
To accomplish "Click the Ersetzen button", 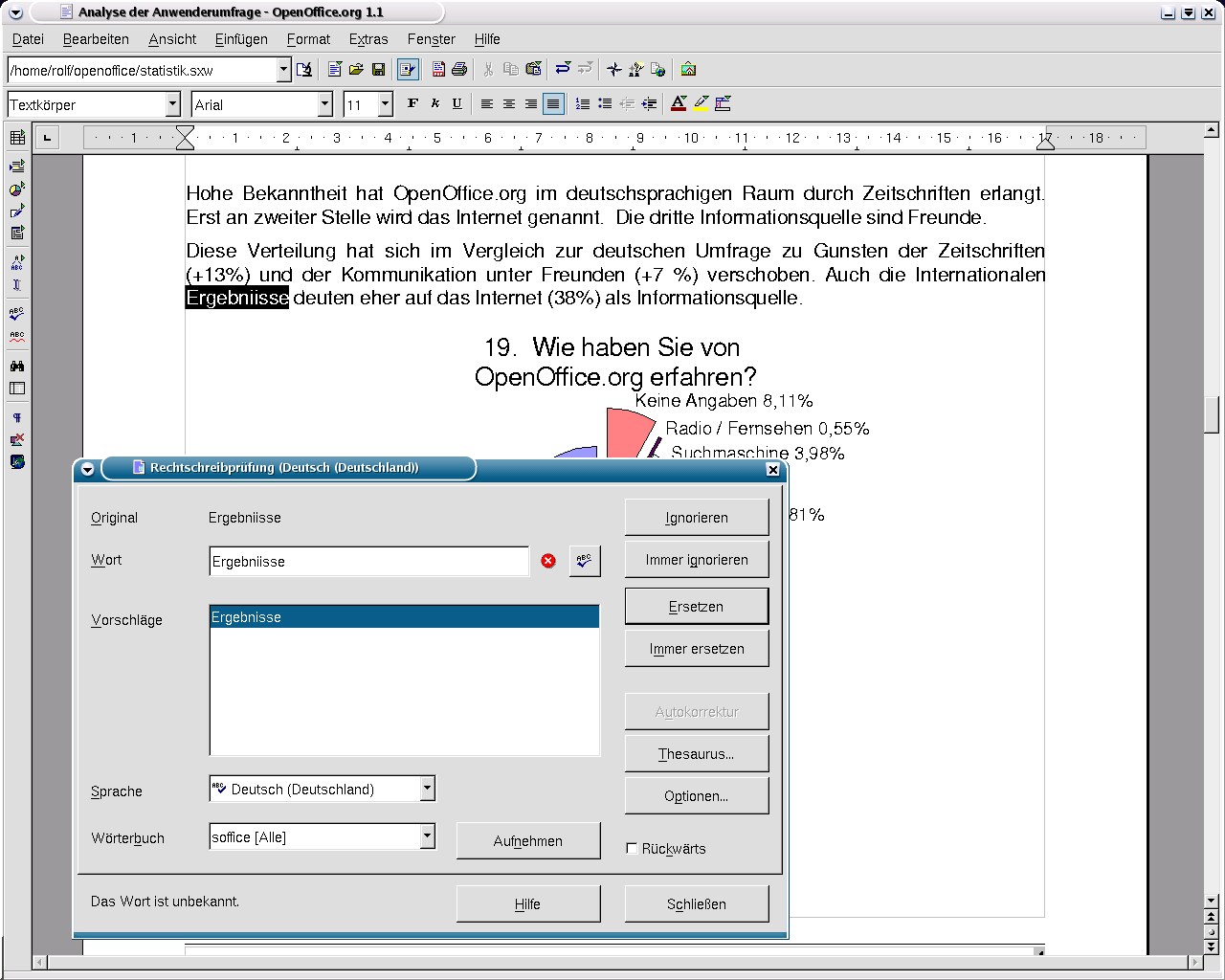I will coord(696,607).
